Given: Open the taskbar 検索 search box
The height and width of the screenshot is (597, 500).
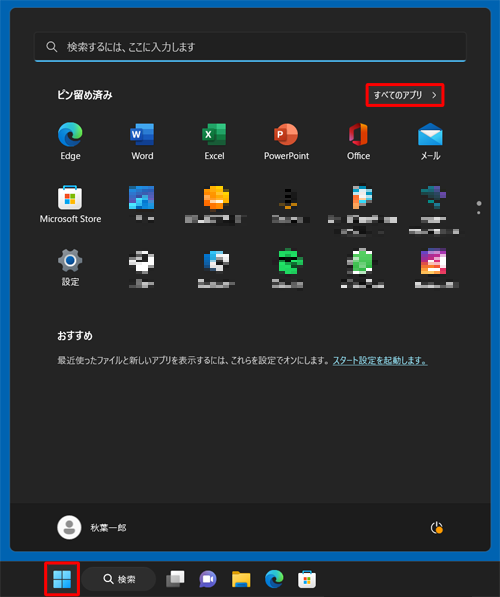Looking at the screenshot, I should (x=119, y=579).
